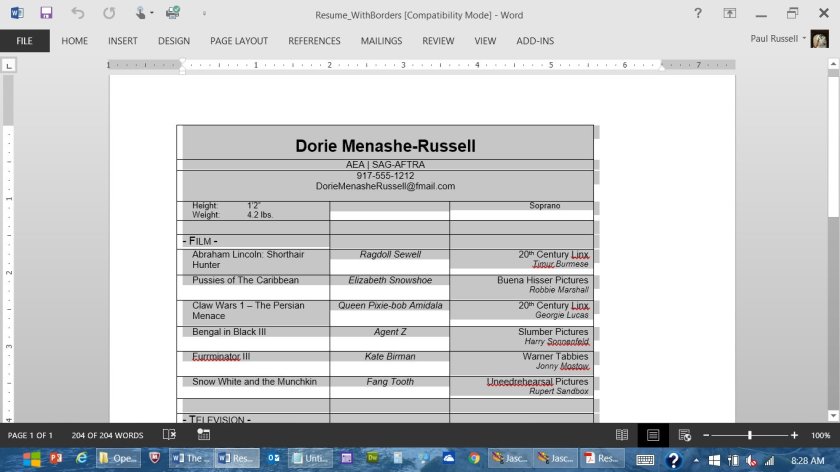The height and width of the screenshot is (472, 840).
Task: Switch to Outlook in taskbar
Action: [273, 459]
